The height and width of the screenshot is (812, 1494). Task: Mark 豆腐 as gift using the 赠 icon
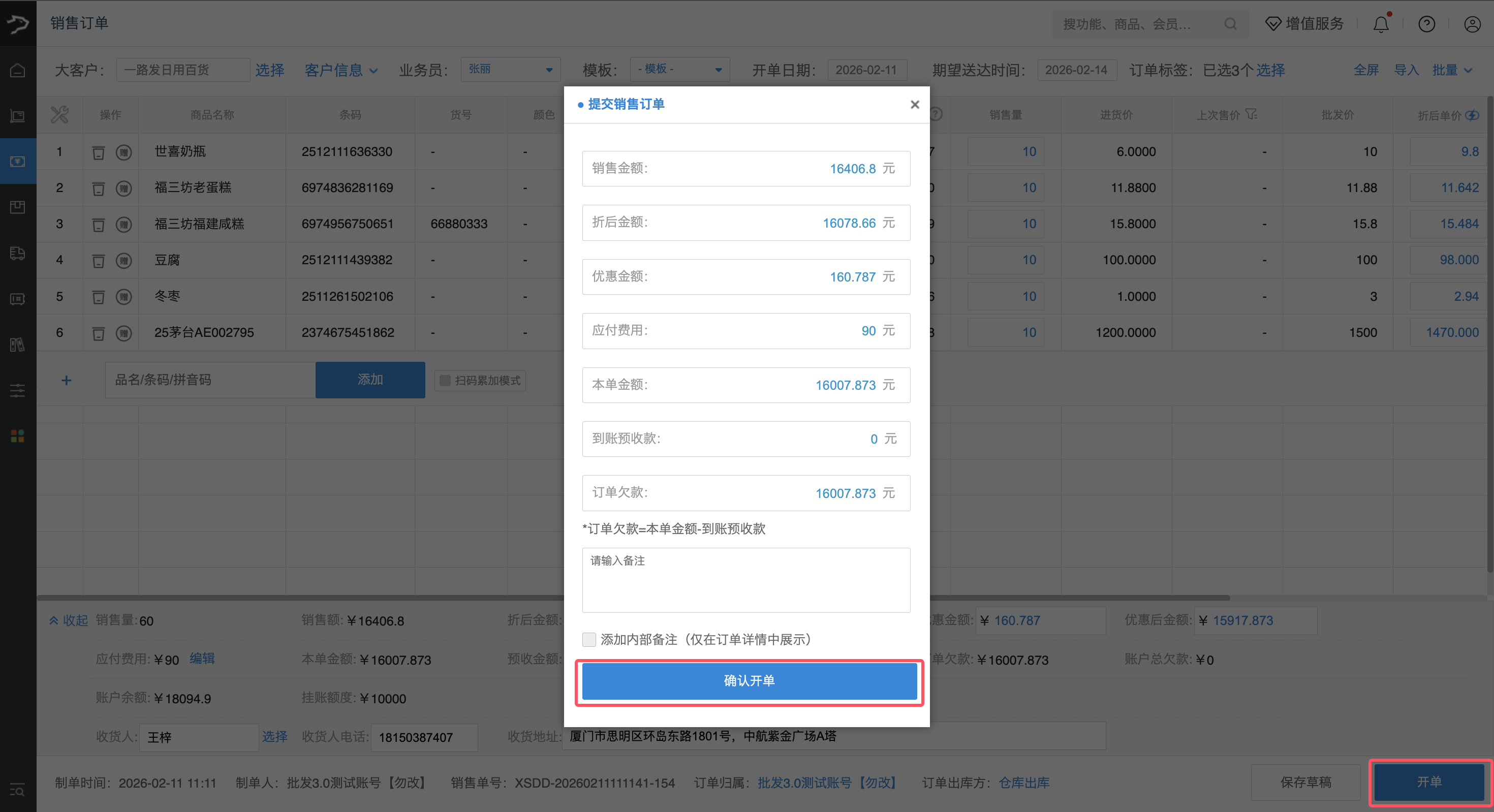[123, 261]
